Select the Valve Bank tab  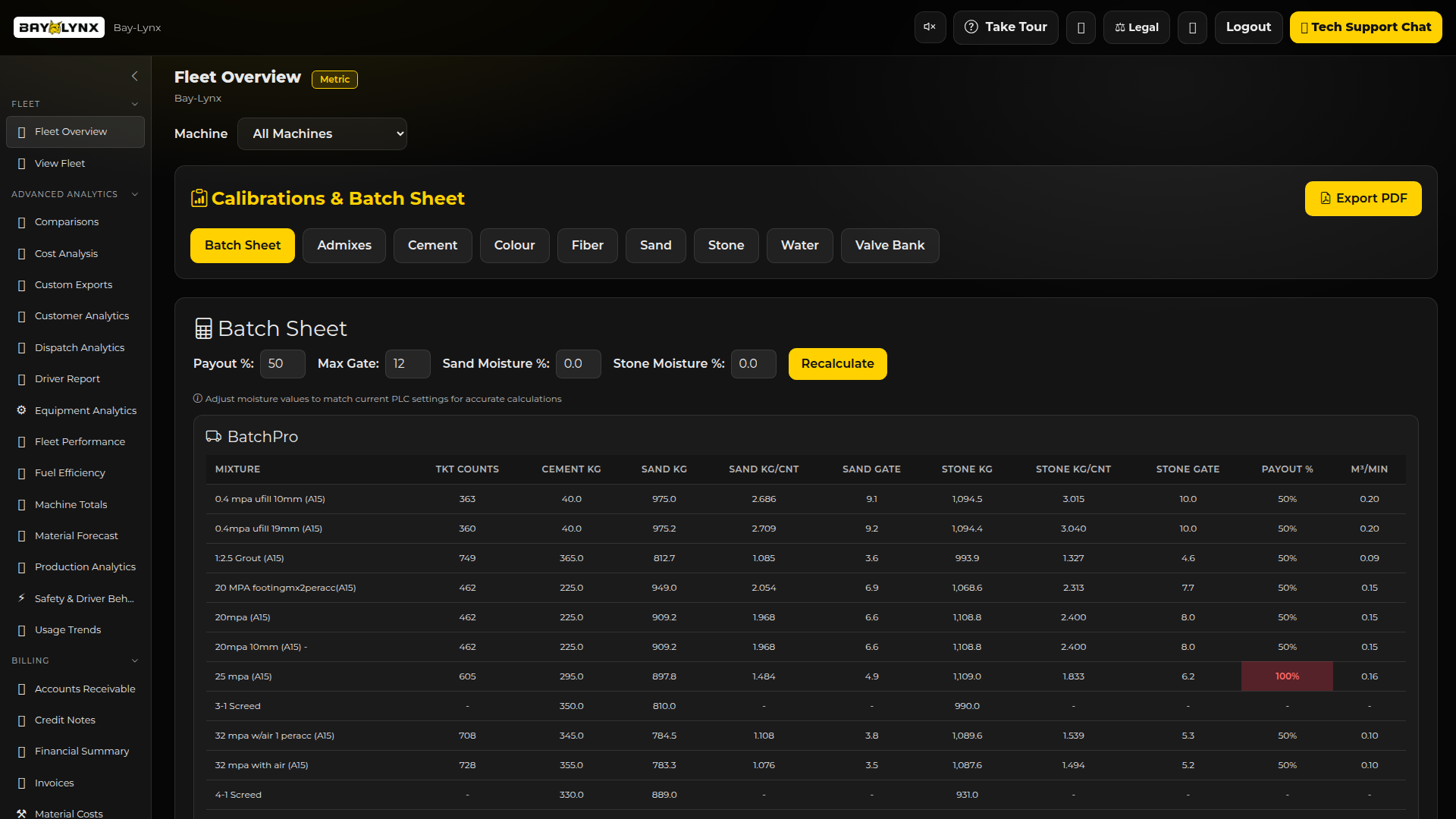click(890, 245)
